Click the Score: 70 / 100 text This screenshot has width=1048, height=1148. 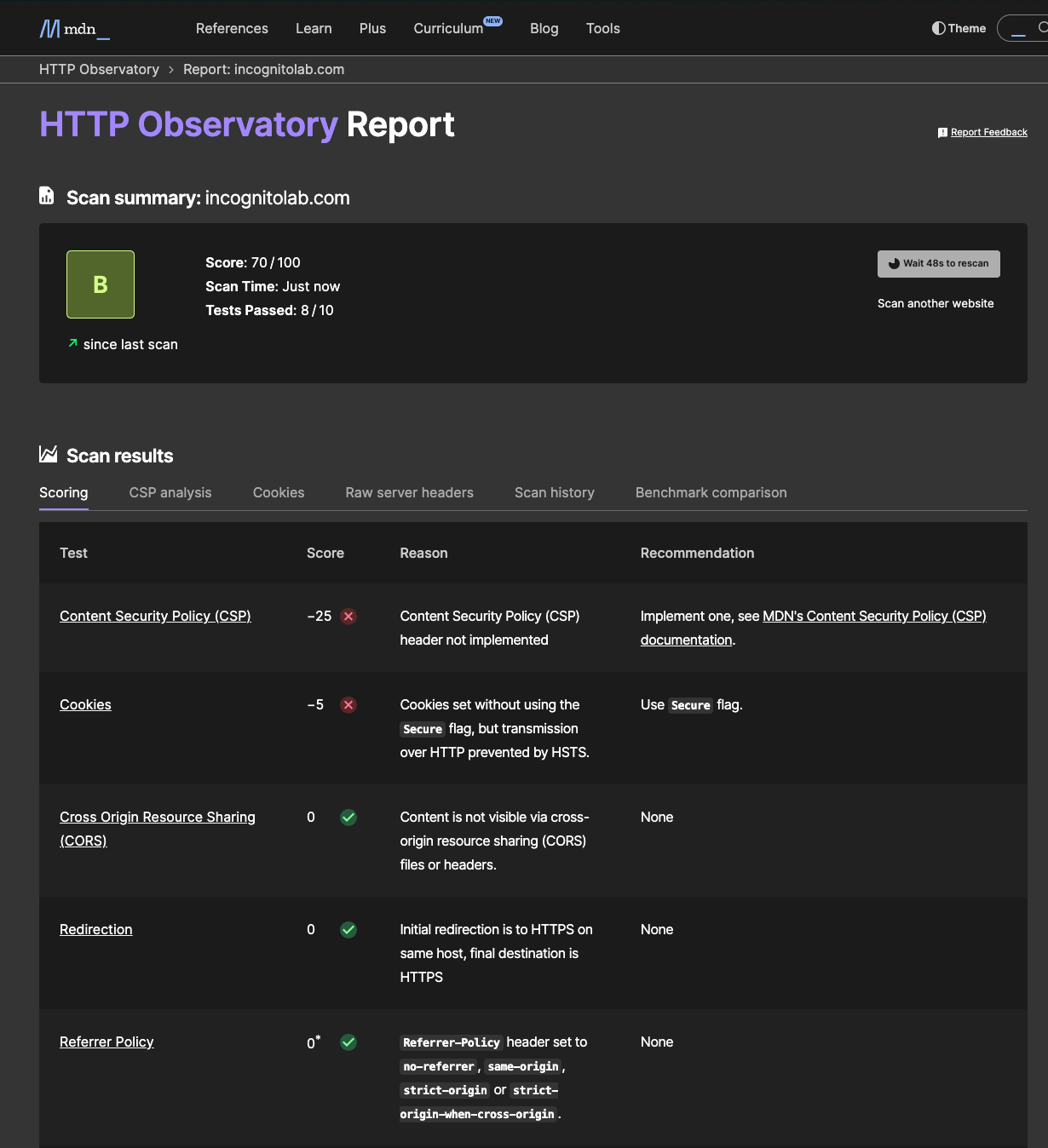tap(253, 262)
